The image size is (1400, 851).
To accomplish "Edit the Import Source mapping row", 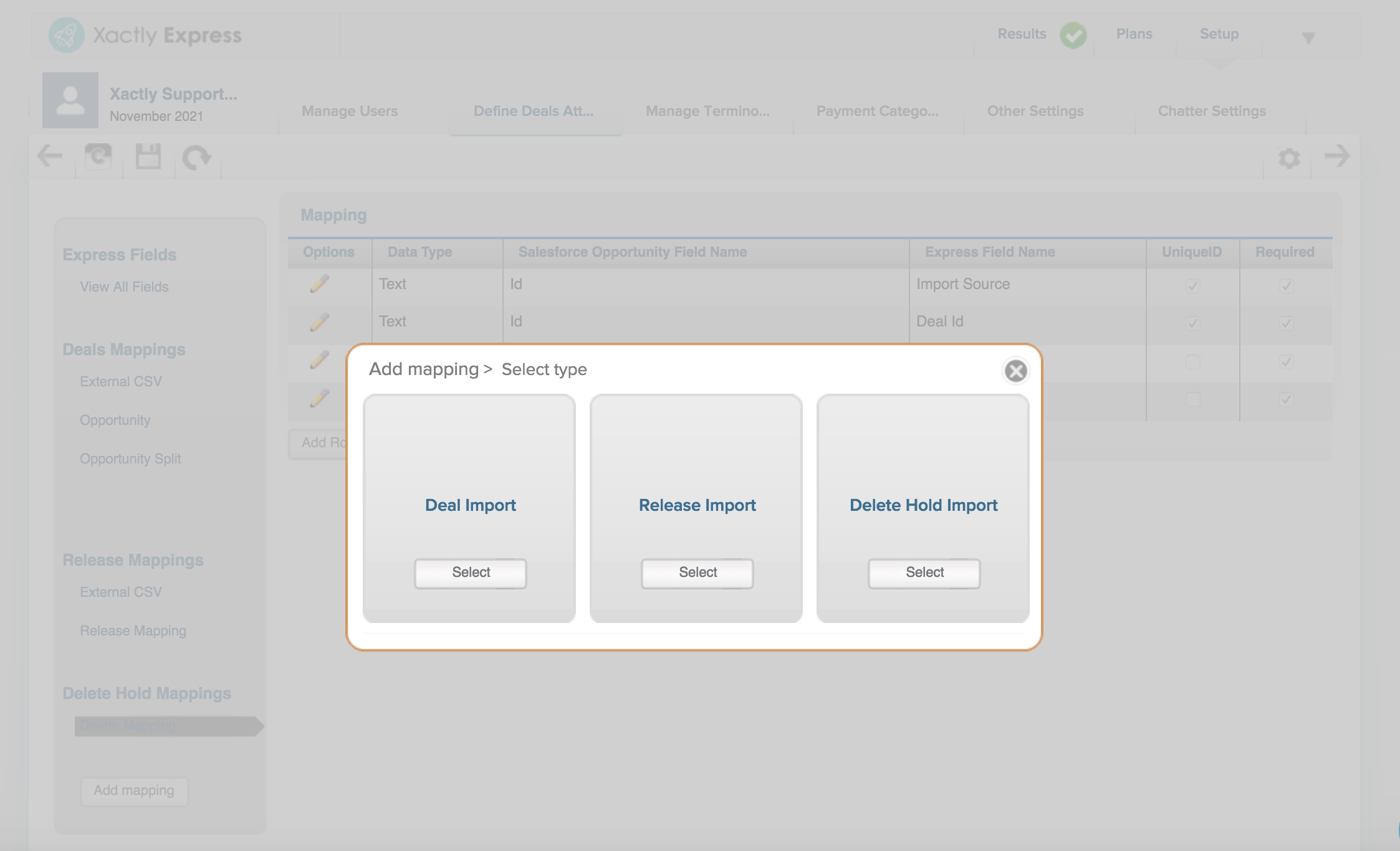I will coord(319,284).
